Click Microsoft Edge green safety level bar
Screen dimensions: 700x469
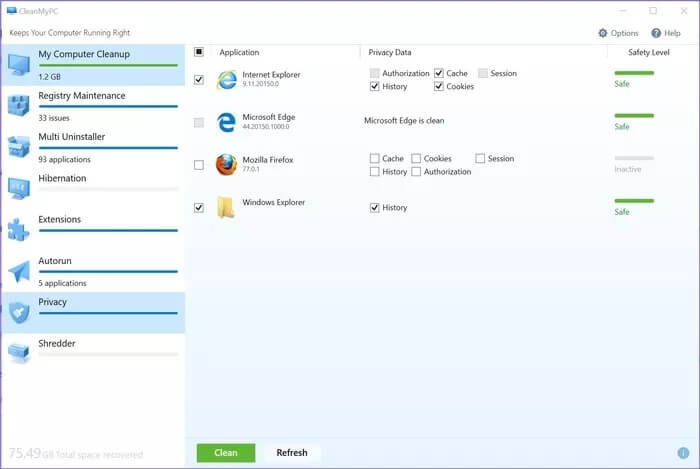coord(634,116)
